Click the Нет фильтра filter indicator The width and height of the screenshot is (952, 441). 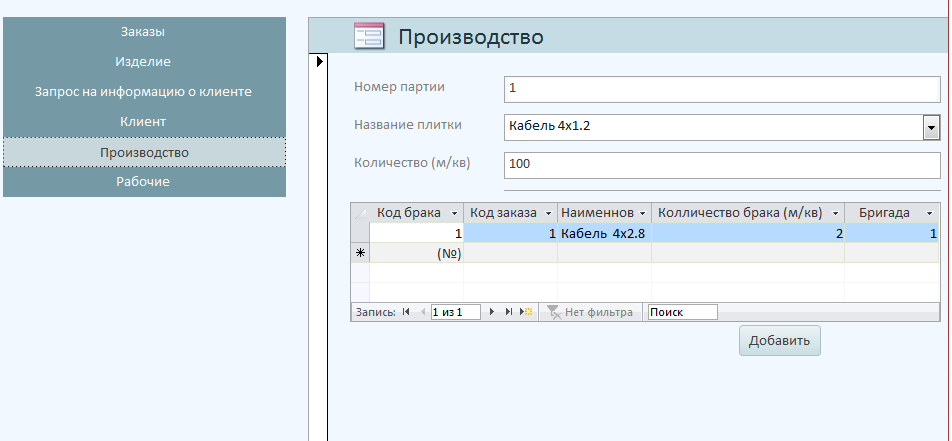pyautogui.click(x=590, y=312)
